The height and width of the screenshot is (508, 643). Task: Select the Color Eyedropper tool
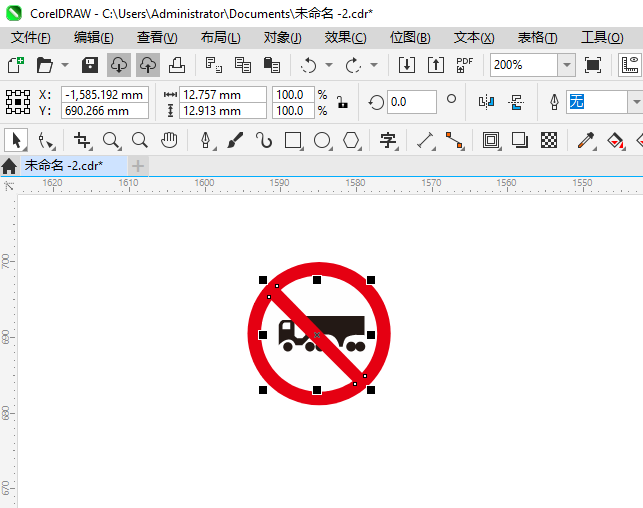(586, 140)
